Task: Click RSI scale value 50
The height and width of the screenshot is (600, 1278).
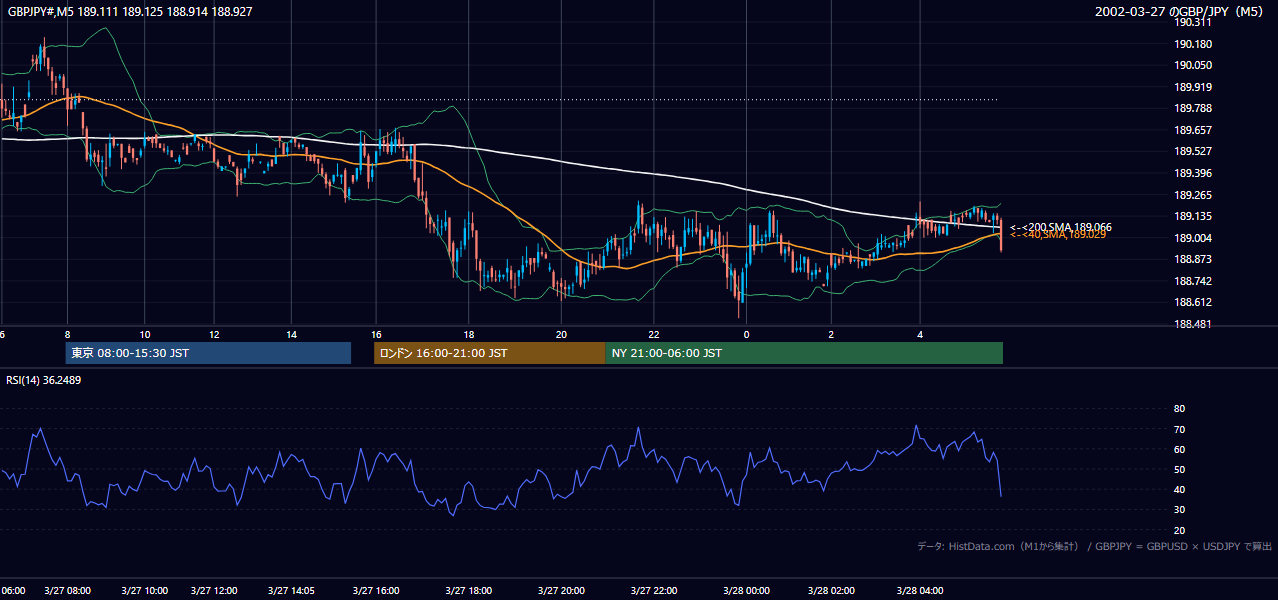Action: tap(1179, 469)
